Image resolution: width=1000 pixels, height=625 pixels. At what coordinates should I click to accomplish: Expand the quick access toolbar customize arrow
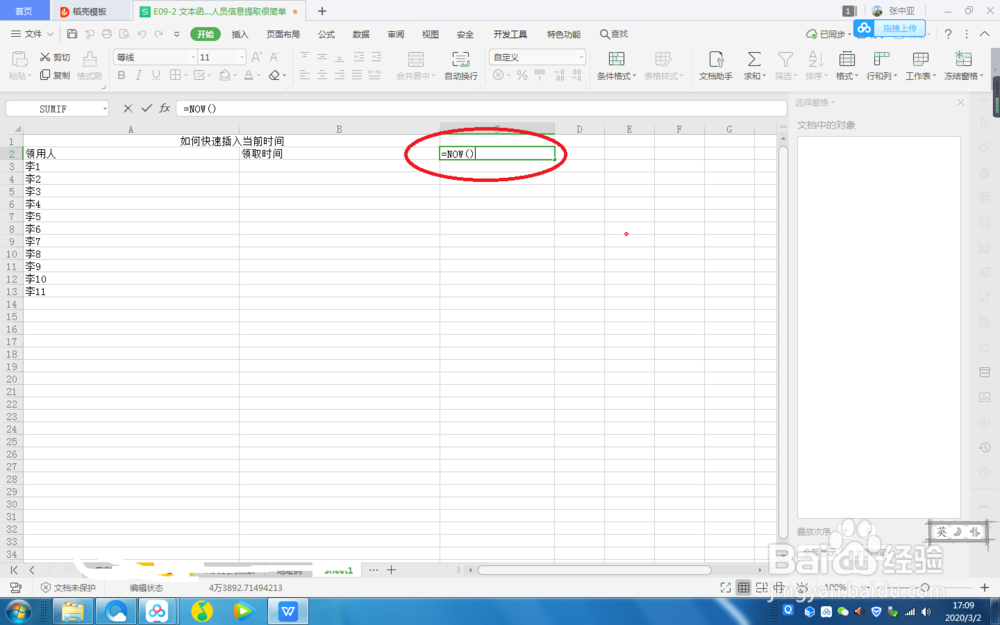(177, 34)
